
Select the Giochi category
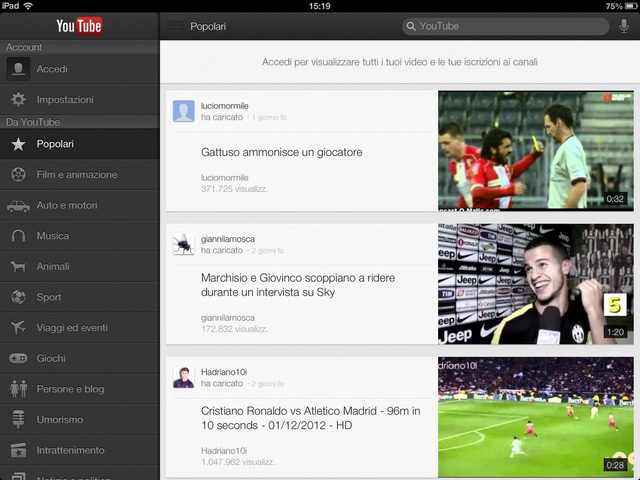[x=80, y=358]
